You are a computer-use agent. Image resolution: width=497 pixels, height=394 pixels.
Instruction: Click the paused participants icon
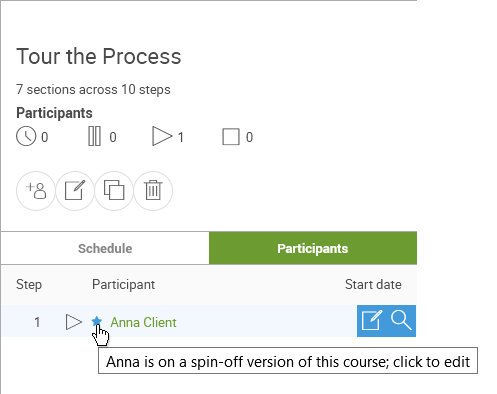[94, 136]
